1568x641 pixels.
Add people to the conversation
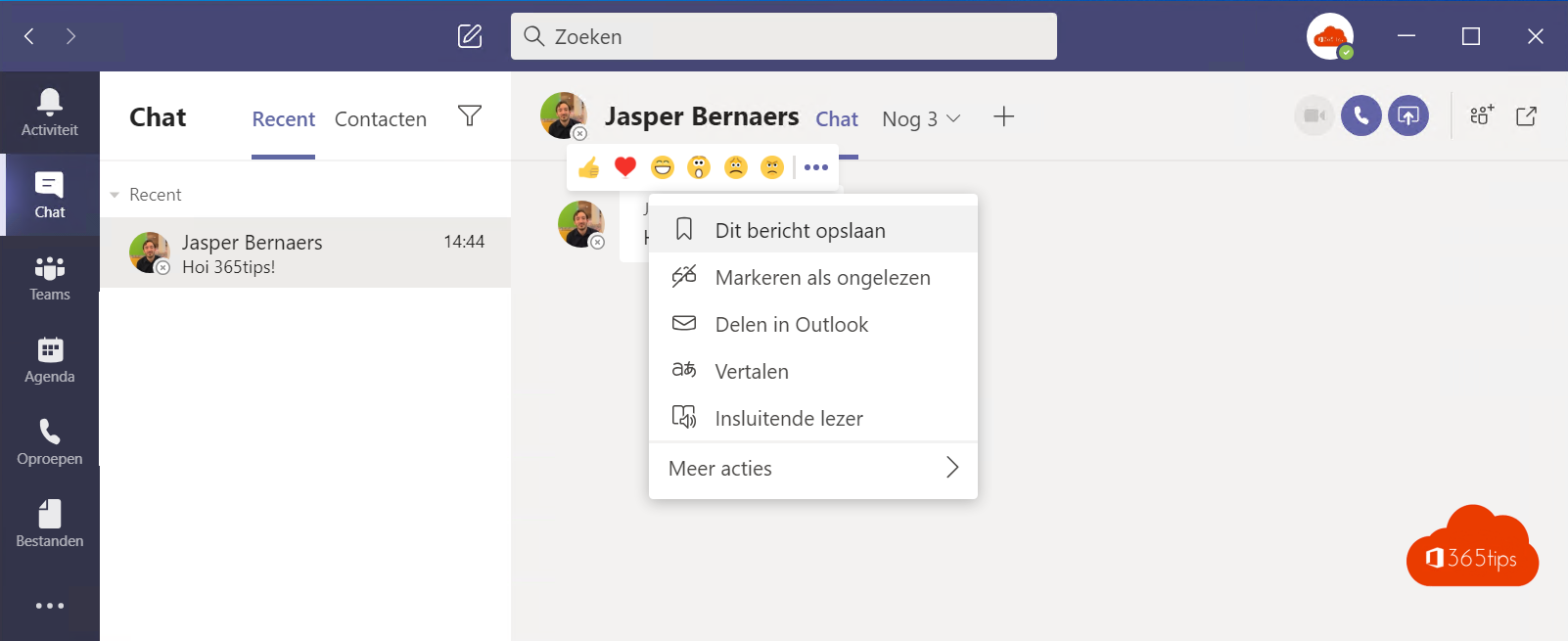1482,115
